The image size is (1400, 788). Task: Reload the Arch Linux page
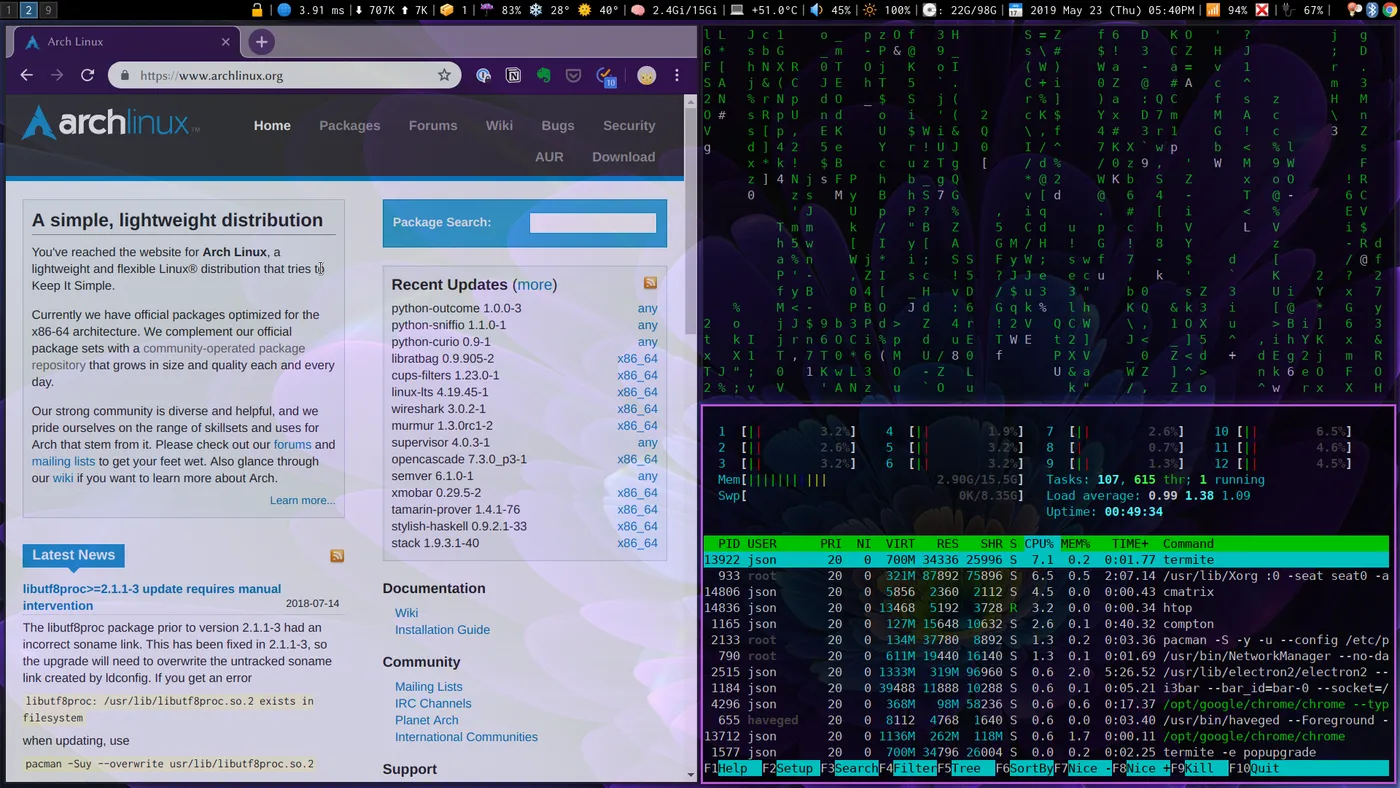87,75
